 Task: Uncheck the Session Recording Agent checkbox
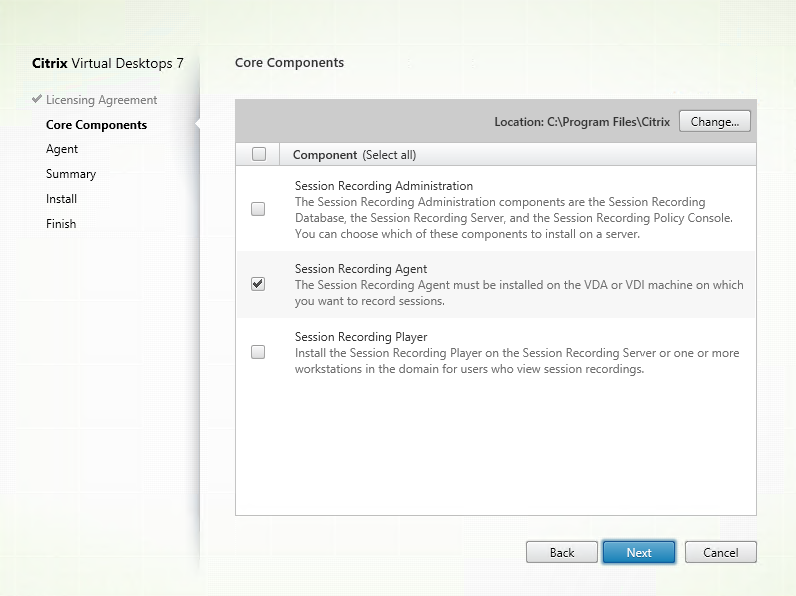(258, 284)
